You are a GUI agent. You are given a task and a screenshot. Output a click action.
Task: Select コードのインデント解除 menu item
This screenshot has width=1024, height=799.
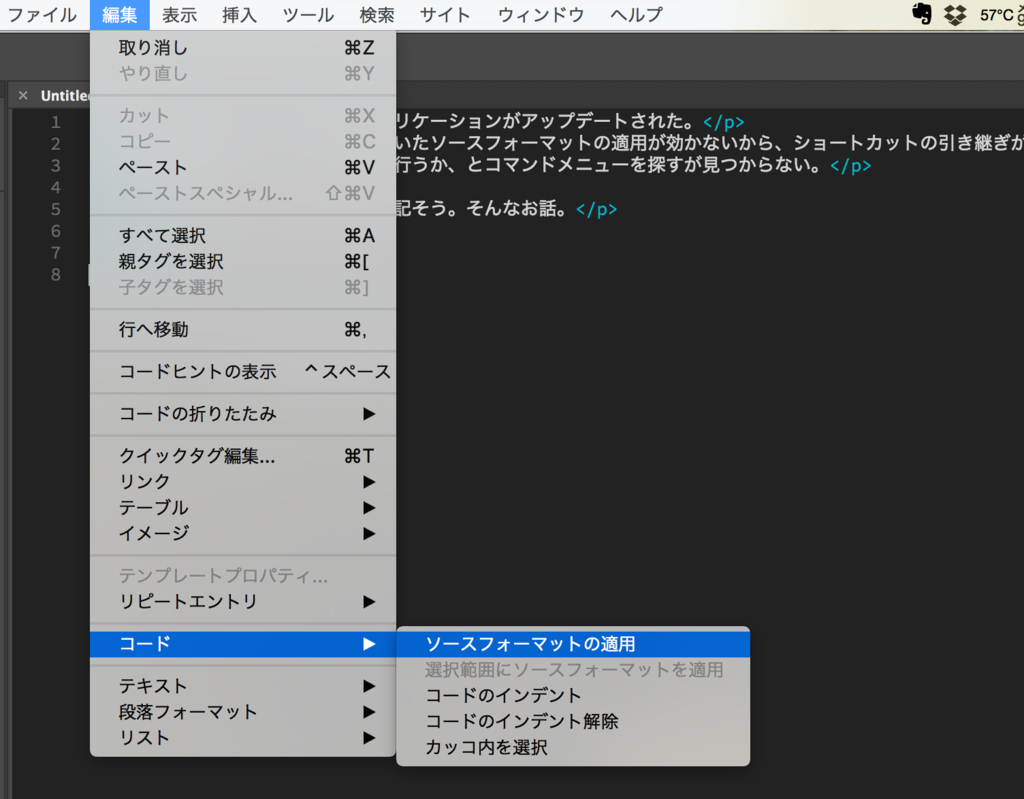click(522, 721)
